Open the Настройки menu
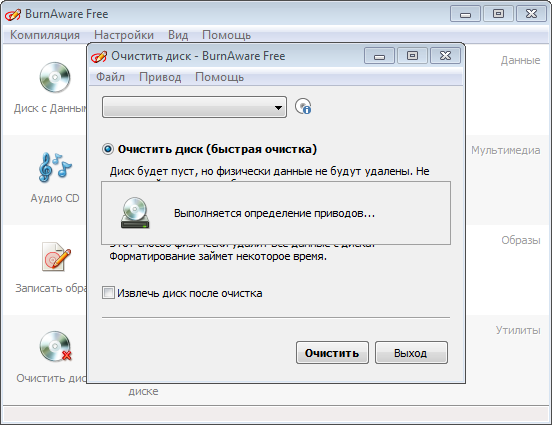Image resolution: width=552 pixels, height=425 pixels. tap(124, 35)
